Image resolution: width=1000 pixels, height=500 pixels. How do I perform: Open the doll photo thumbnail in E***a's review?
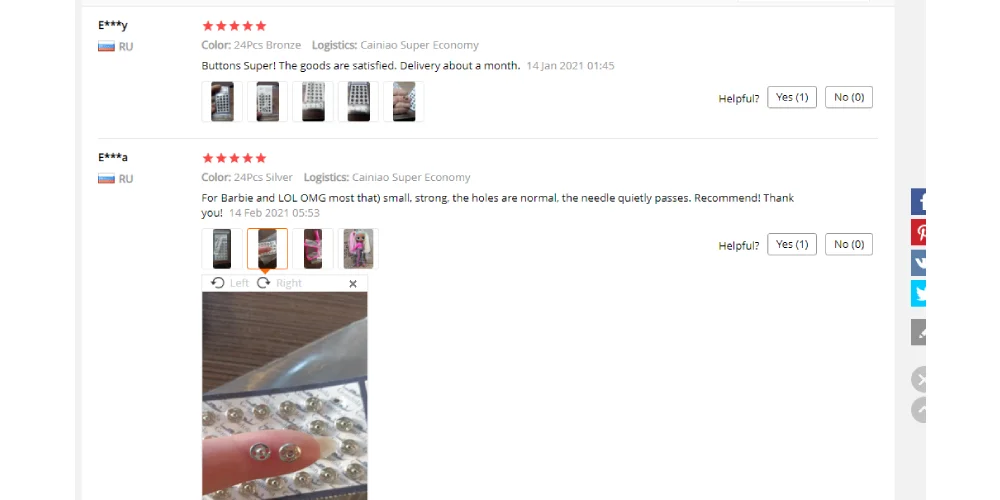click(358, 249)
